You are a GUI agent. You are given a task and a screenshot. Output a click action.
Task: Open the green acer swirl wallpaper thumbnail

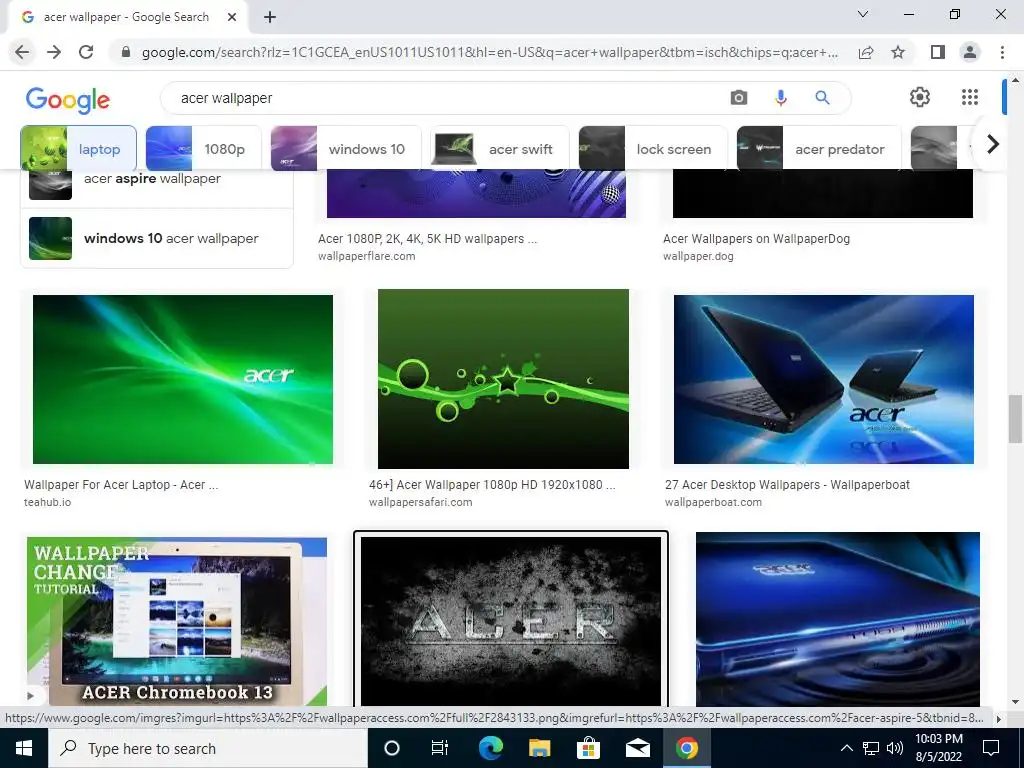183,379
